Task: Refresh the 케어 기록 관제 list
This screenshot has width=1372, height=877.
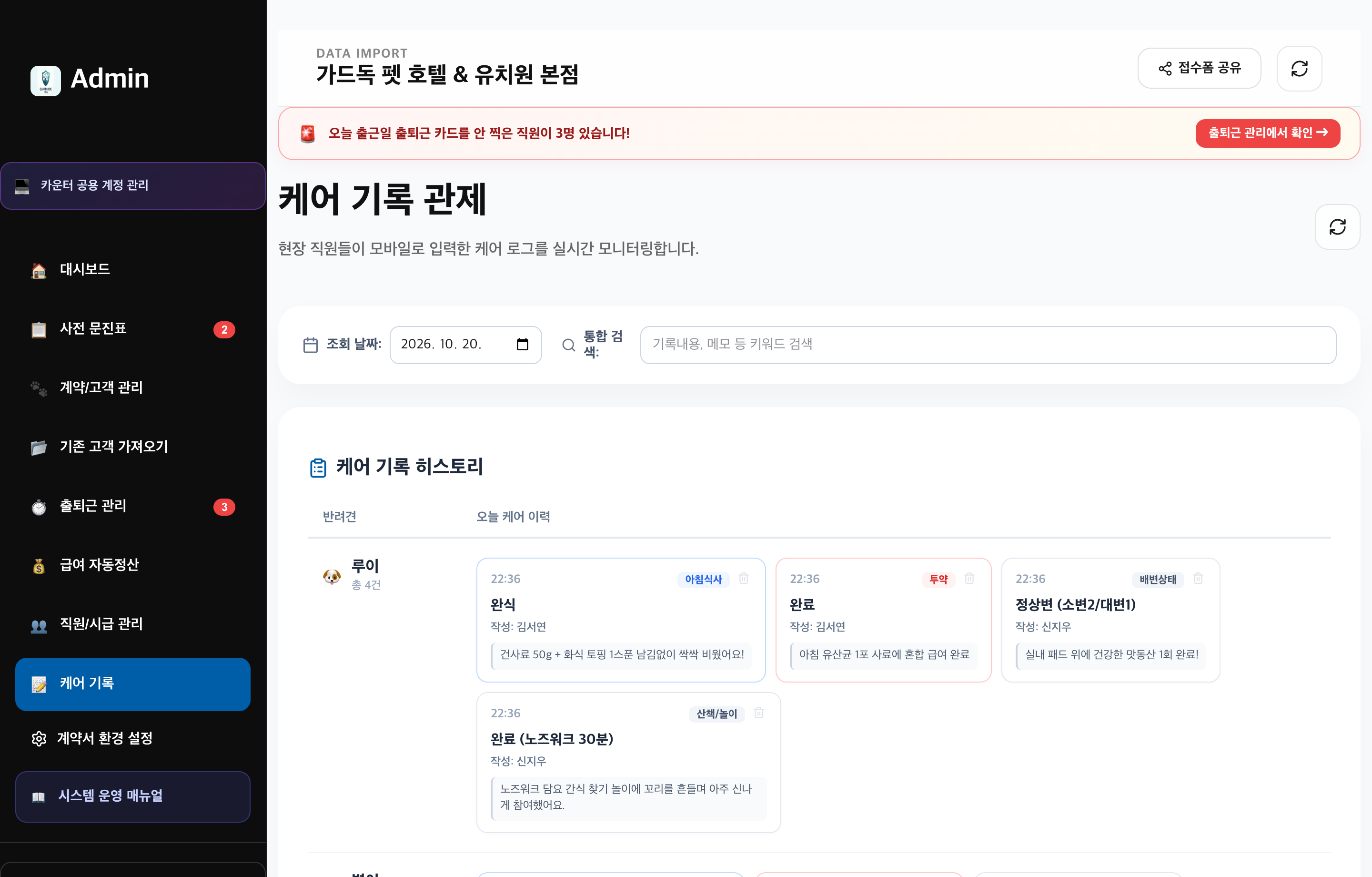Action: pyautogui.click(x=1337, y=227)
